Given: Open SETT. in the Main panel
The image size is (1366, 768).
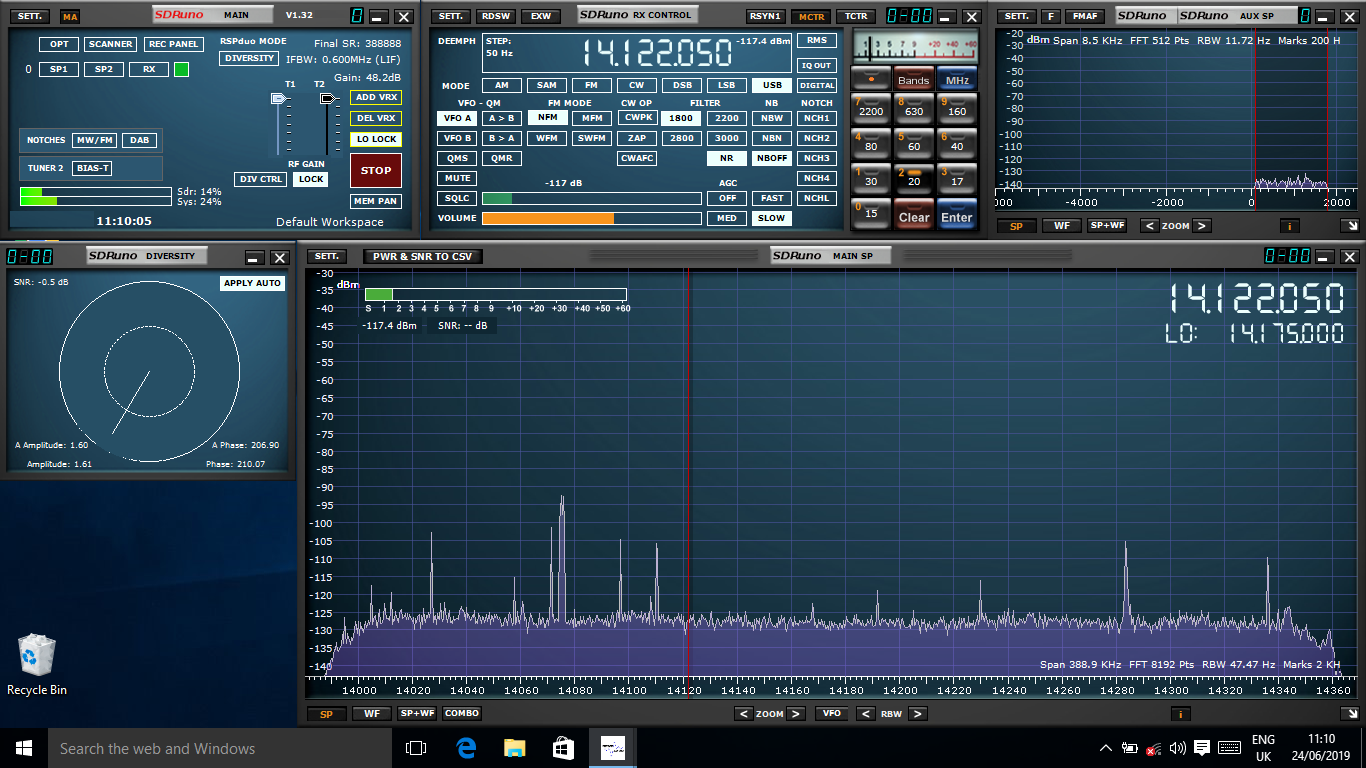Looking at the screenshot, I should pos(30,16).
